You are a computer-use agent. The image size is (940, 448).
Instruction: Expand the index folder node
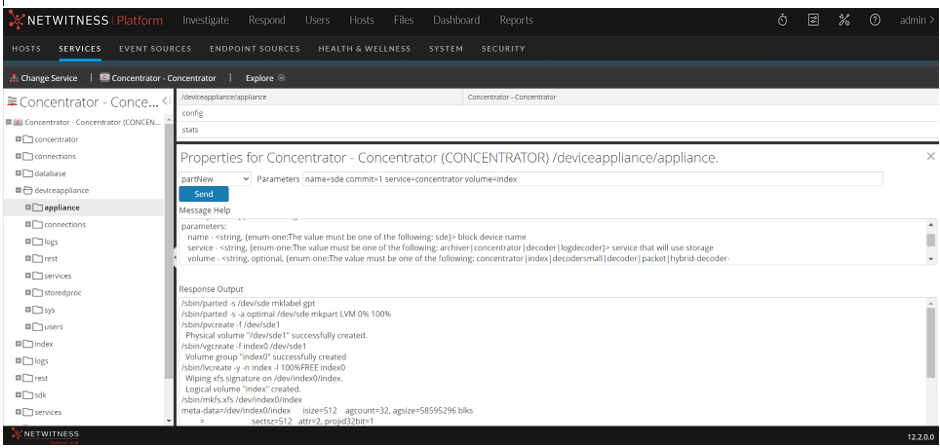point(19,344)
